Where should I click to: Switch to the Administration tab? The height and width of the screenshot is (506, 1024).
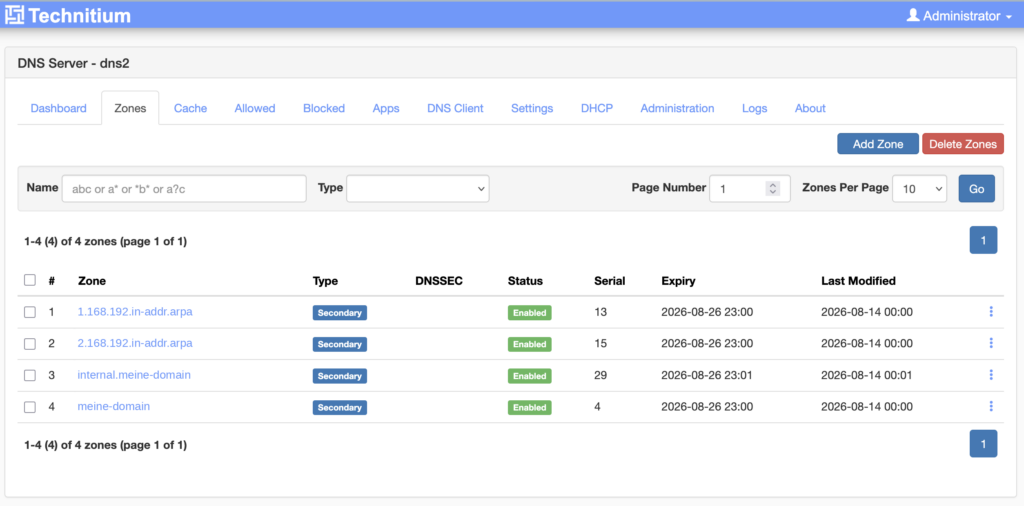pos(677,108)
